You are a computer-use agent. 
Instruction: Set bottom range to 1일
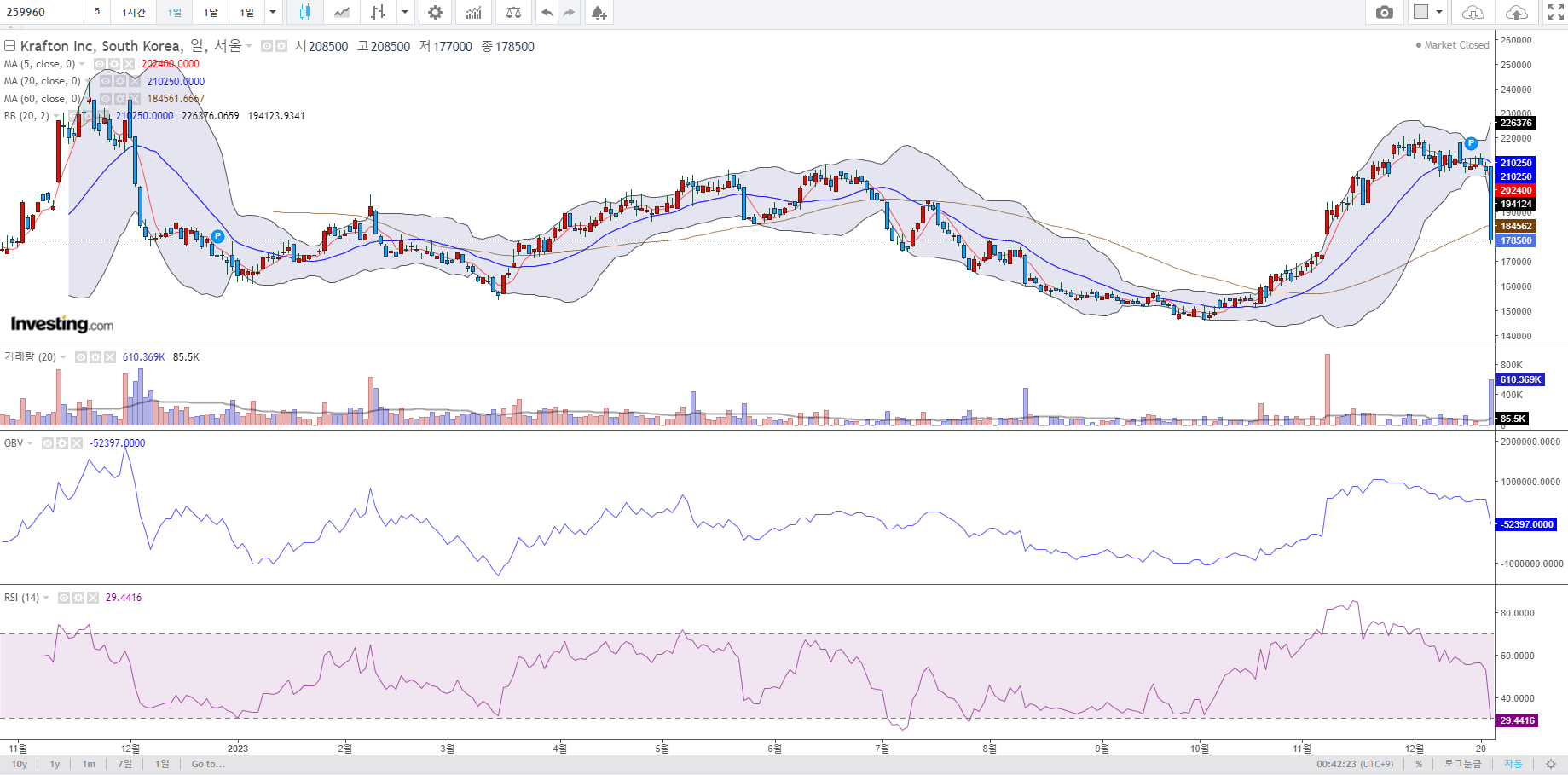(162, 764)
